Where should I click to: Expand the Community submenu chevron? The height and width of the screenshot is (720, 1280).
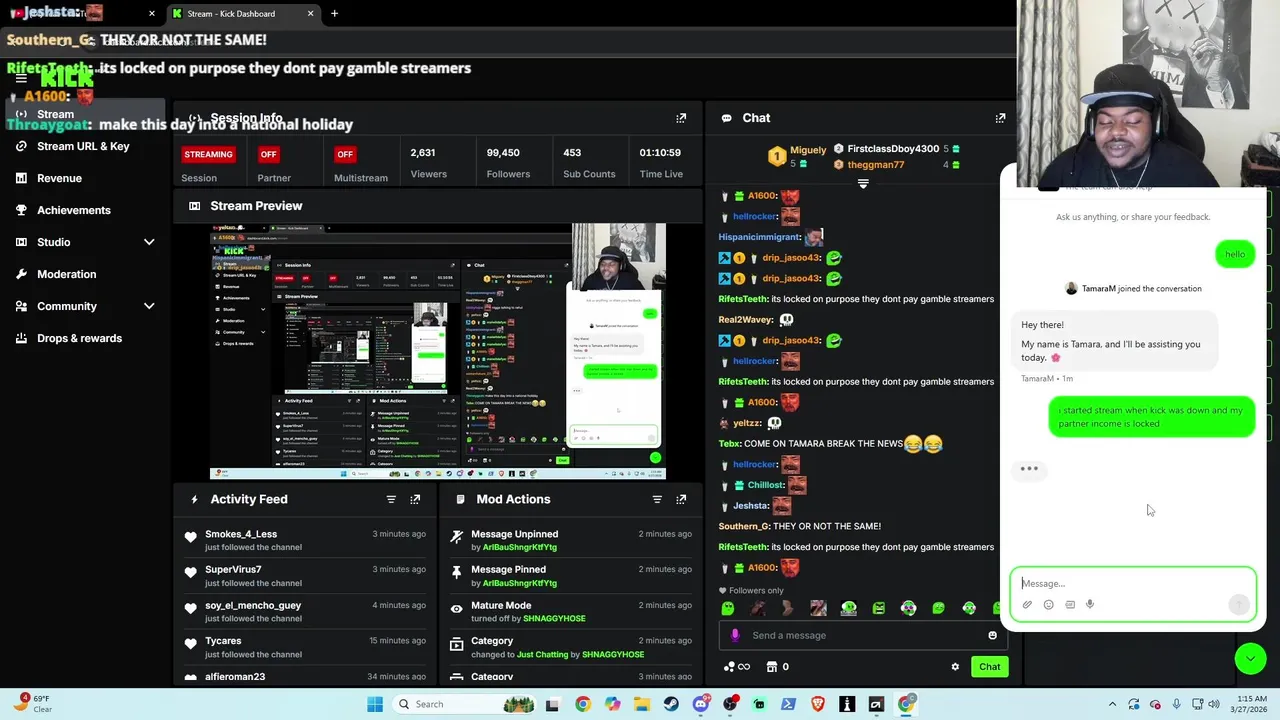pos(149,306)
